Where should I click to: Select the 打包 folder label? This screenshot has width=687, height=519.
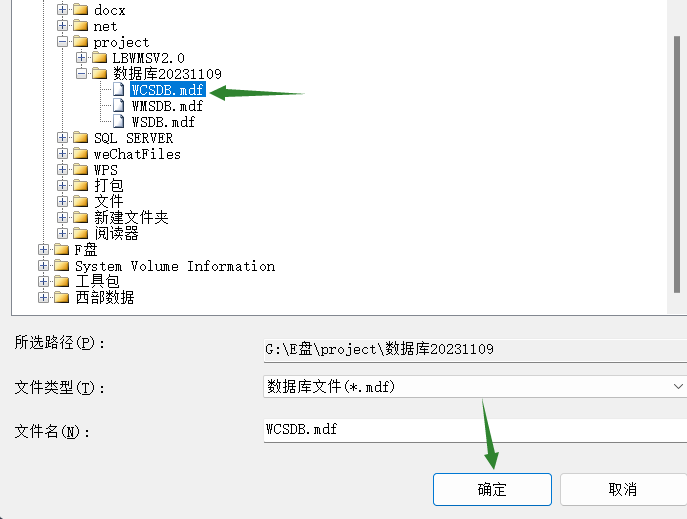tap(109, 186)
